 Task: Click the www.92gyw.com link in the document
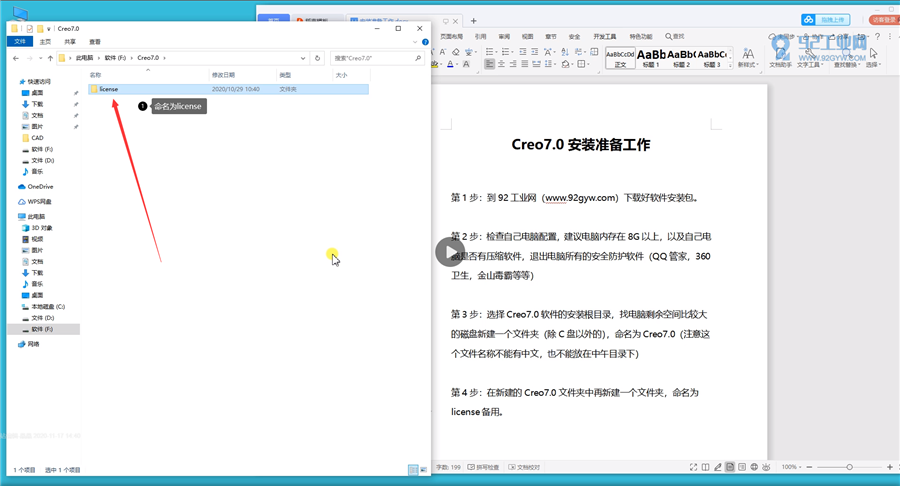(x=579, y=198)
